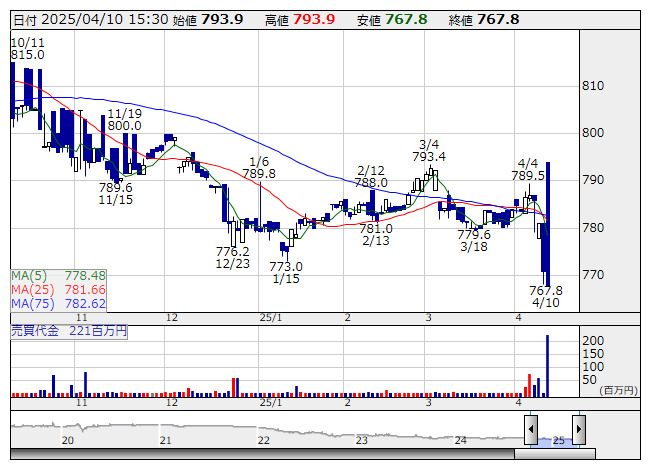Click the 767.8 4/10 low annotation
Image resolution: width=653 pixels, height=470 pixels.
pos(546,296)
